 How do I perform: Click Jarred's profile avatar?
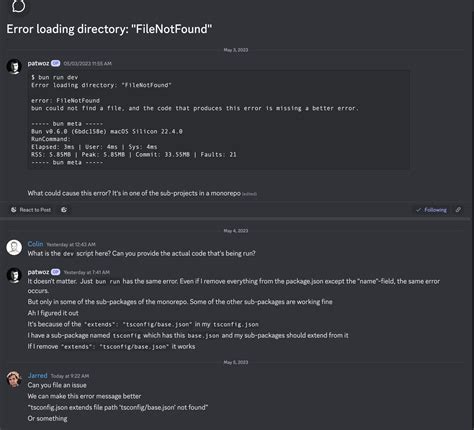tap(14, 379)
